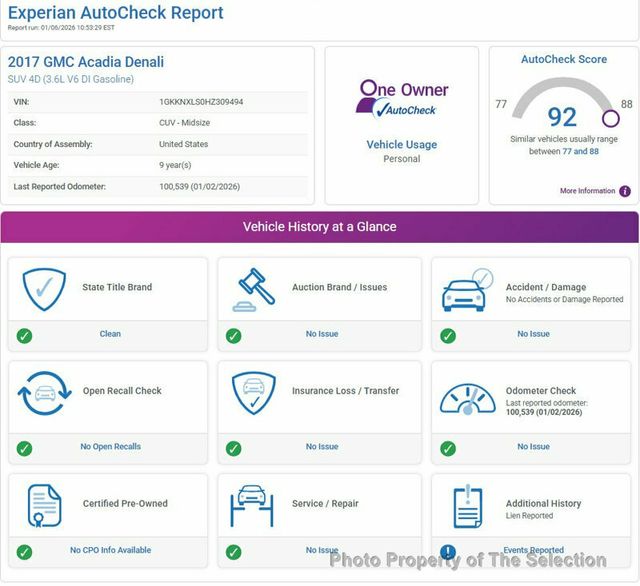Screen dimensions: 640x586
Task: Open the More Information link
Action: 587,191
